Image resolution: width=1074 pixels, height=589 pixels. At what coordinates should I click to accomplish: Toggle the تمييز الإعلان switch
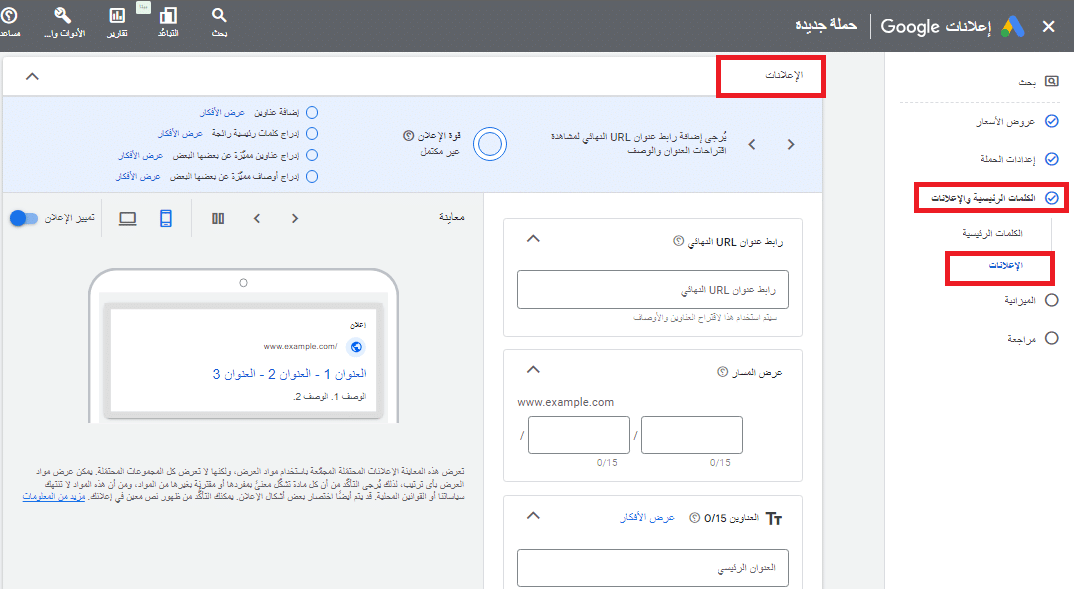(x=23, y=218)
